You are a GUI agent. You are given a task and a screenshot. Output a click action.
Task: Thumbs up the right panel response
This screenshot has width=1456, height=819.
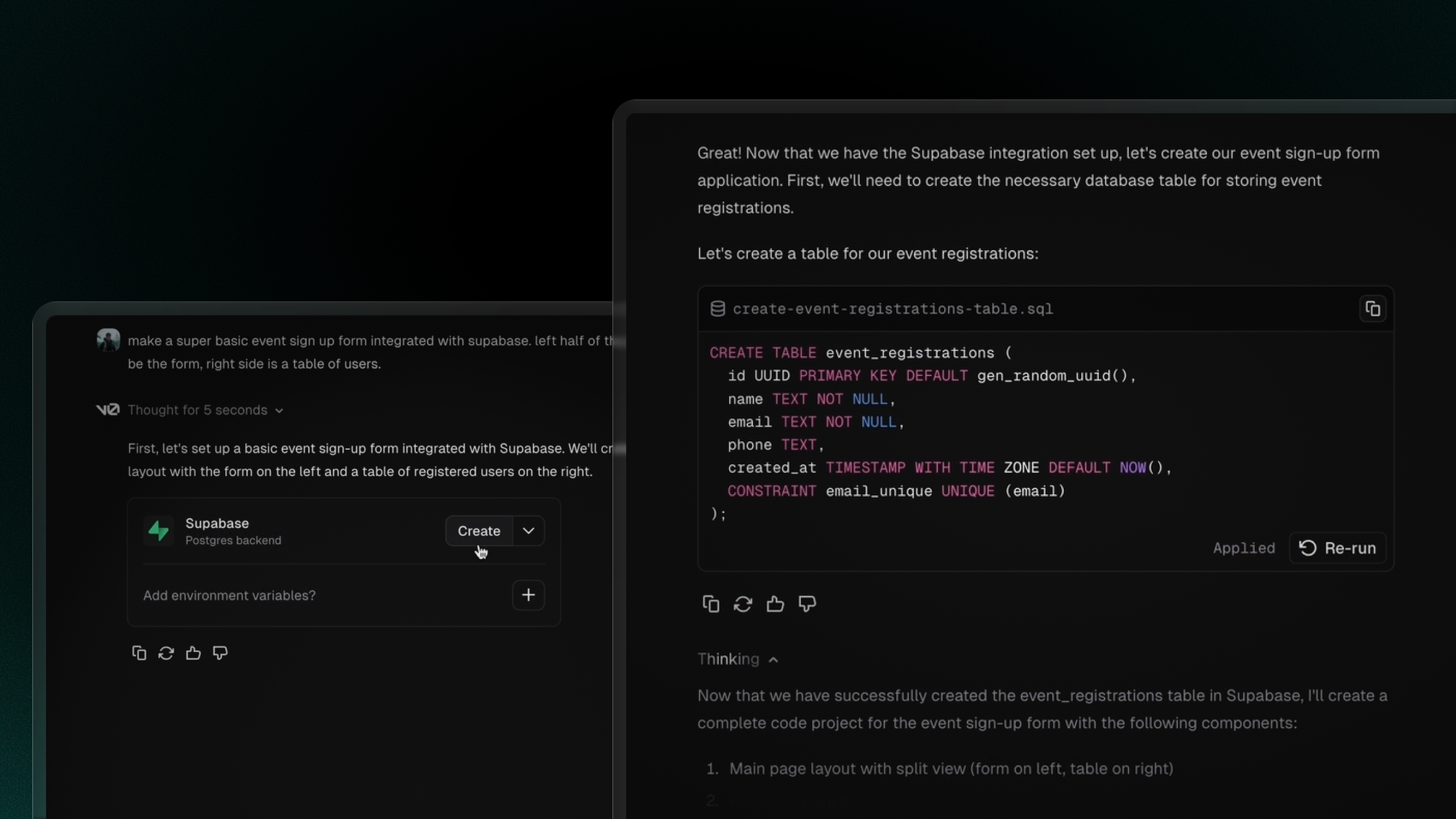[775, 603]
